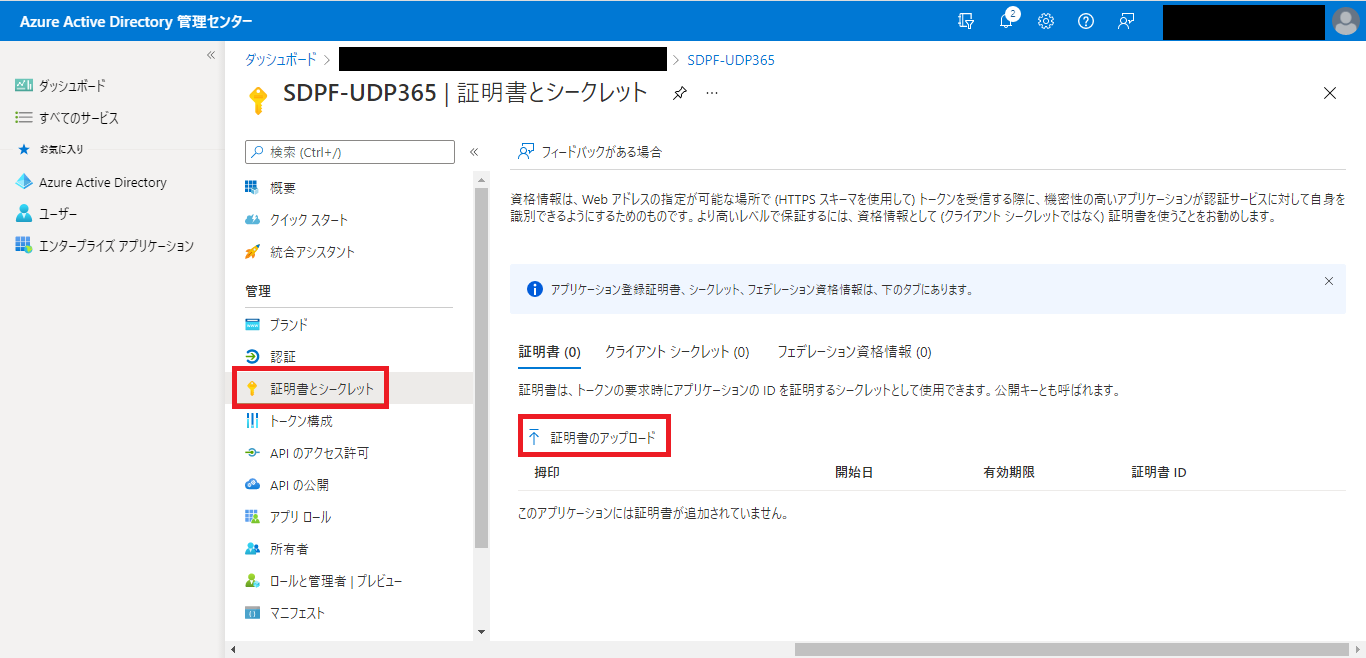Open エンタープライズ アプリケーション in sidebar
The width and height of the screenshot is (1366, 658).
point(116,246)
